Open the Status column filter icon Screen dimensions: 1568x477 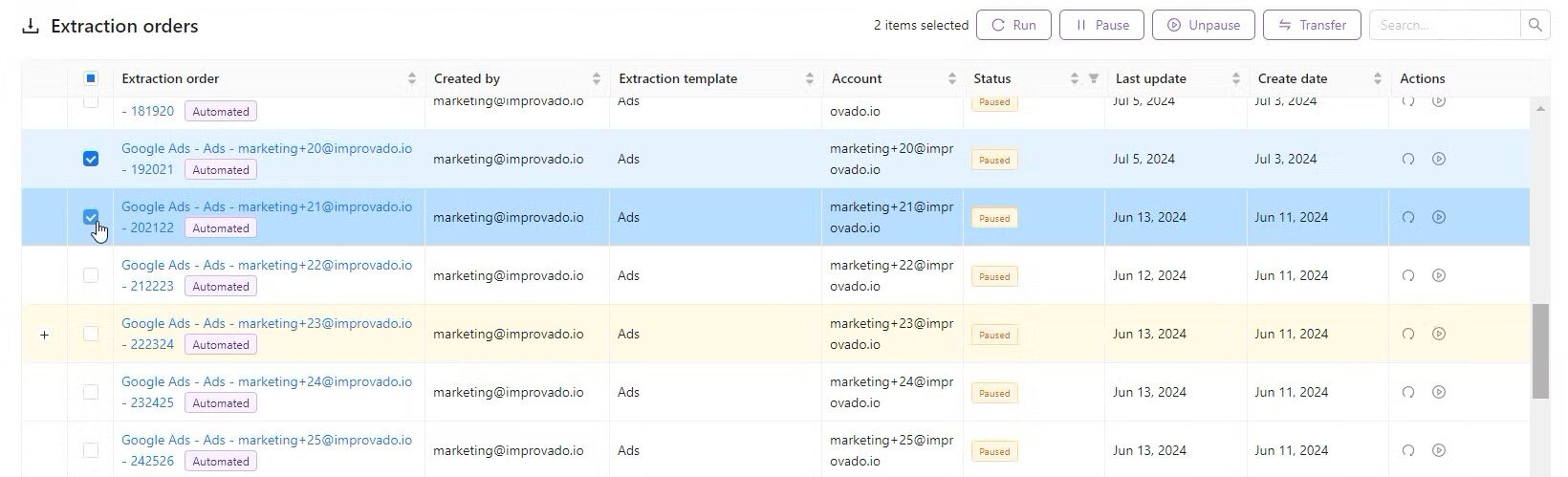1093,79
